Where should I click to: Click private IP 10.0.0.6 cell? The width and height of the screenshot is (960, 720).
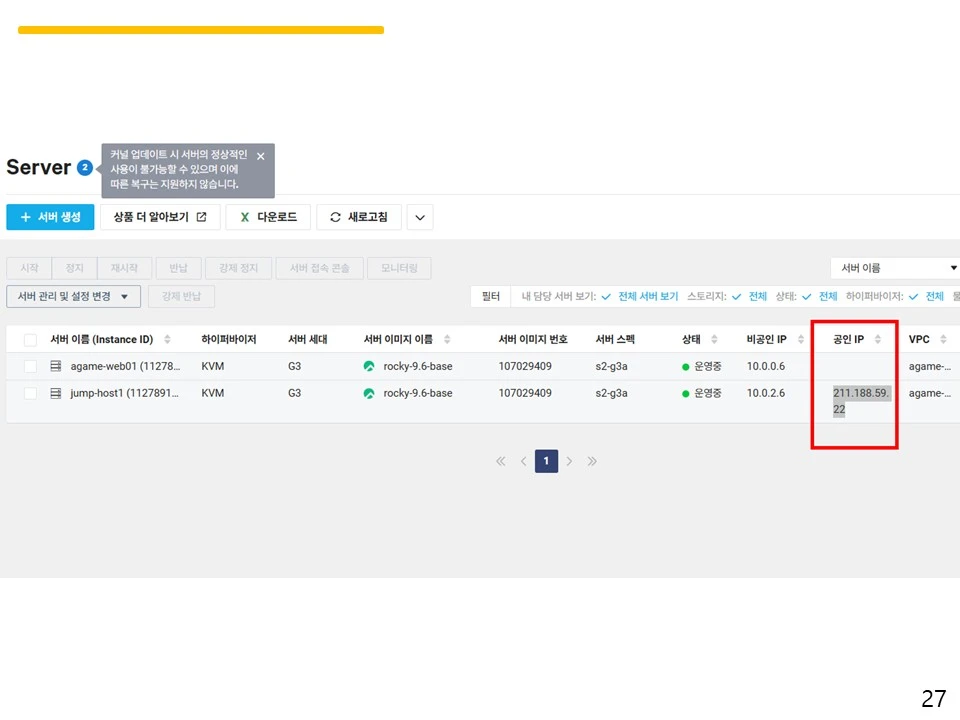point(766,366)
